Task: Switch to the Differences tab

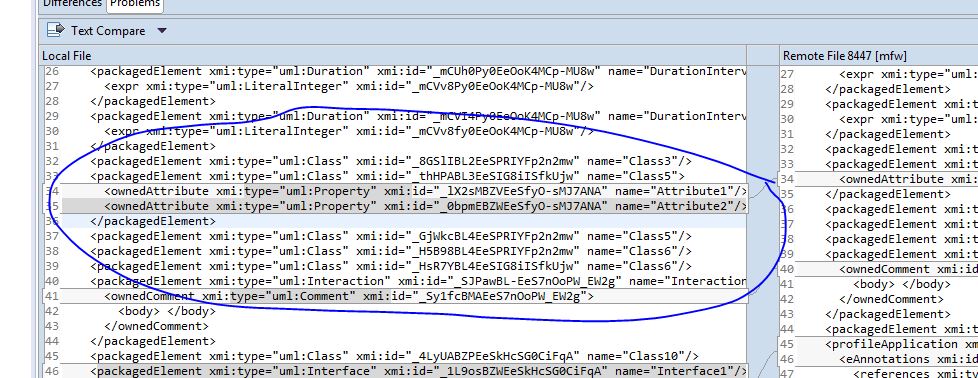Action: 72,4
